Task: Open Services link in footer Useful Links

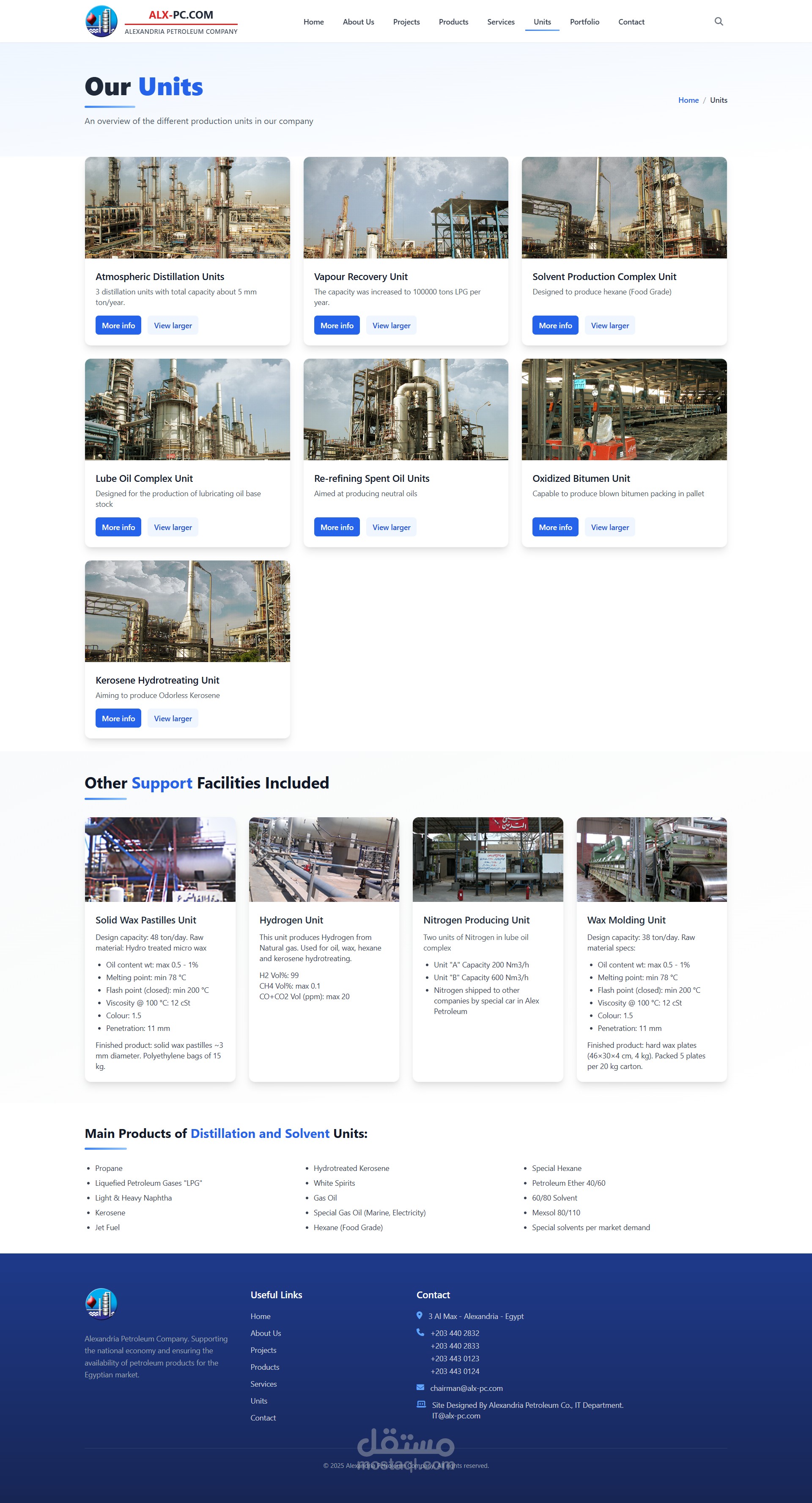Action: (263, 1384)
